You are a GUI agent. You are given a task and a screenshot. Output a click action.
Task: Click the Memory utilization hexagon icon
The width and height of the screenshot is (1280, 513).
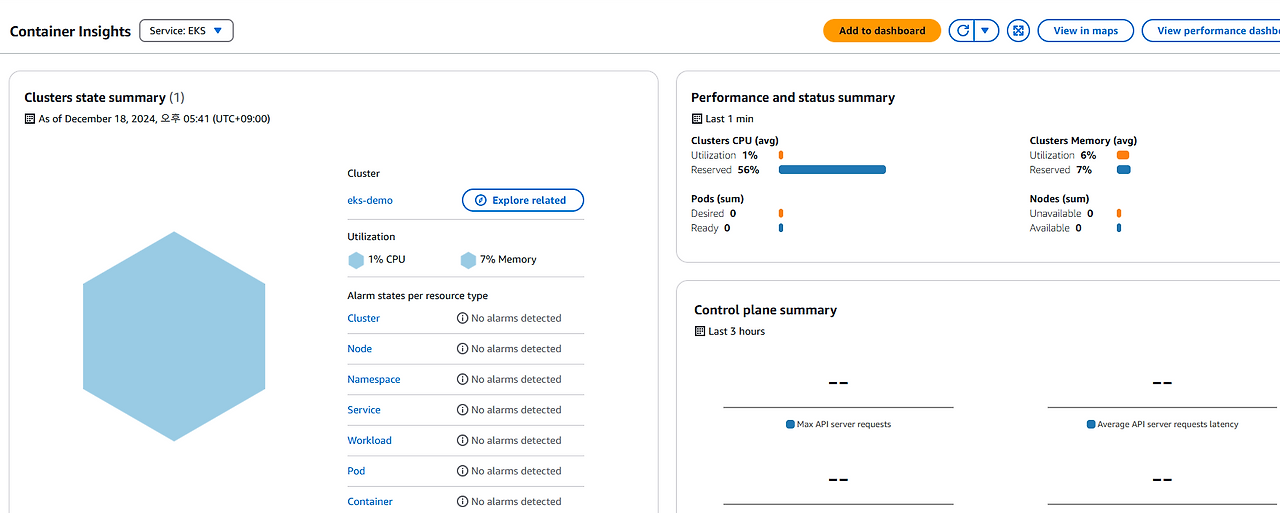468,260
